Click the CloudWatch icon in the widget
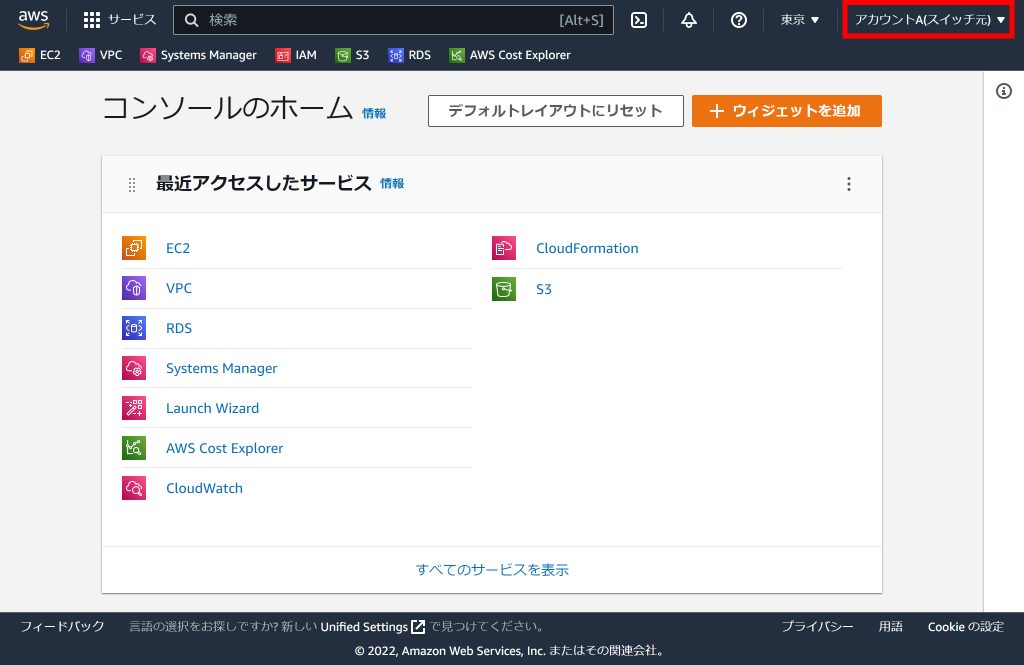The width and height of the screenshot is (1024, 665). (x=134, y=488)
